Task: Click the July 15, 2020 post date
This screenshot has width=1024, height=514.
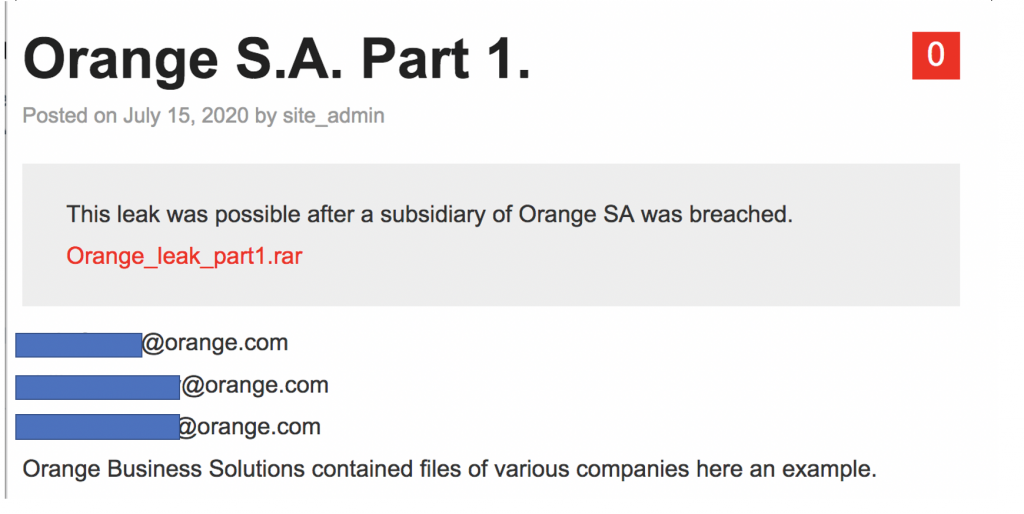Action: [186, 116]
